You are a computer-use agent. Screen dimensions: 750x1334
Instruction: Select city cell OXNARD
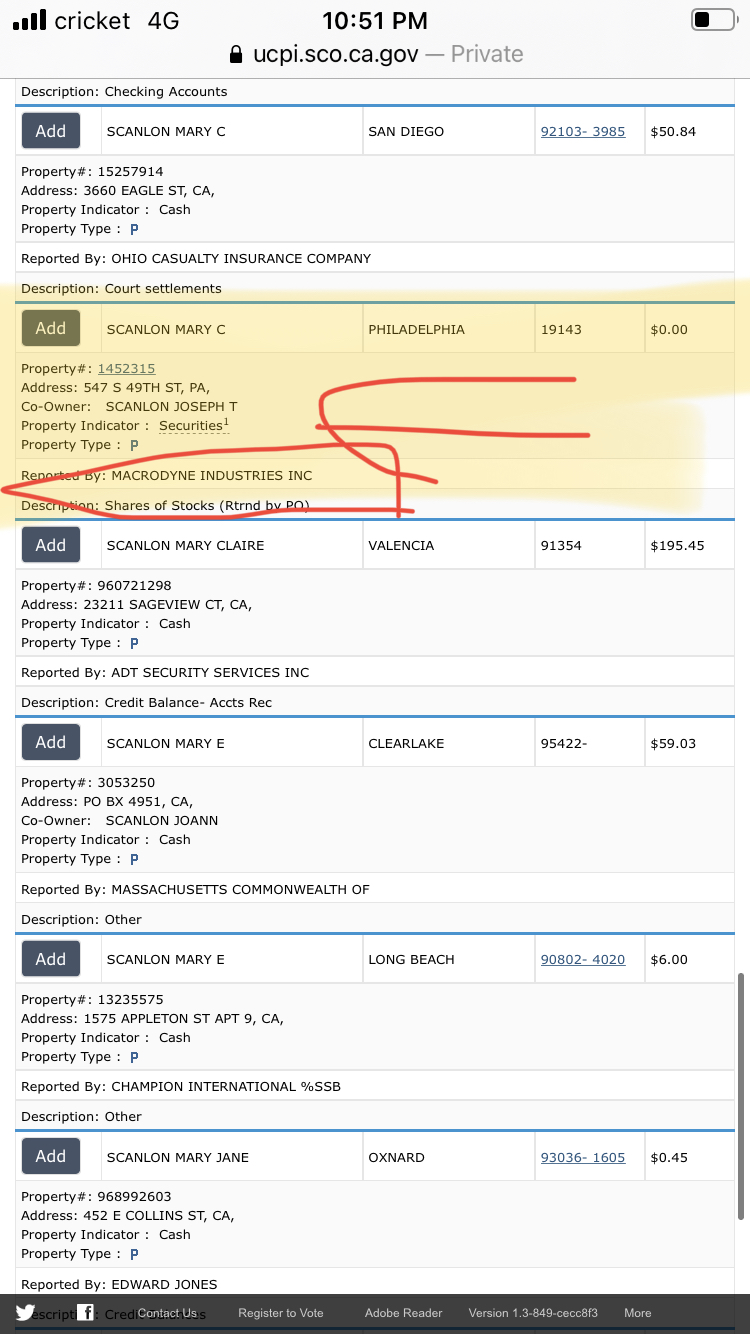click(x=396, y=1157)
